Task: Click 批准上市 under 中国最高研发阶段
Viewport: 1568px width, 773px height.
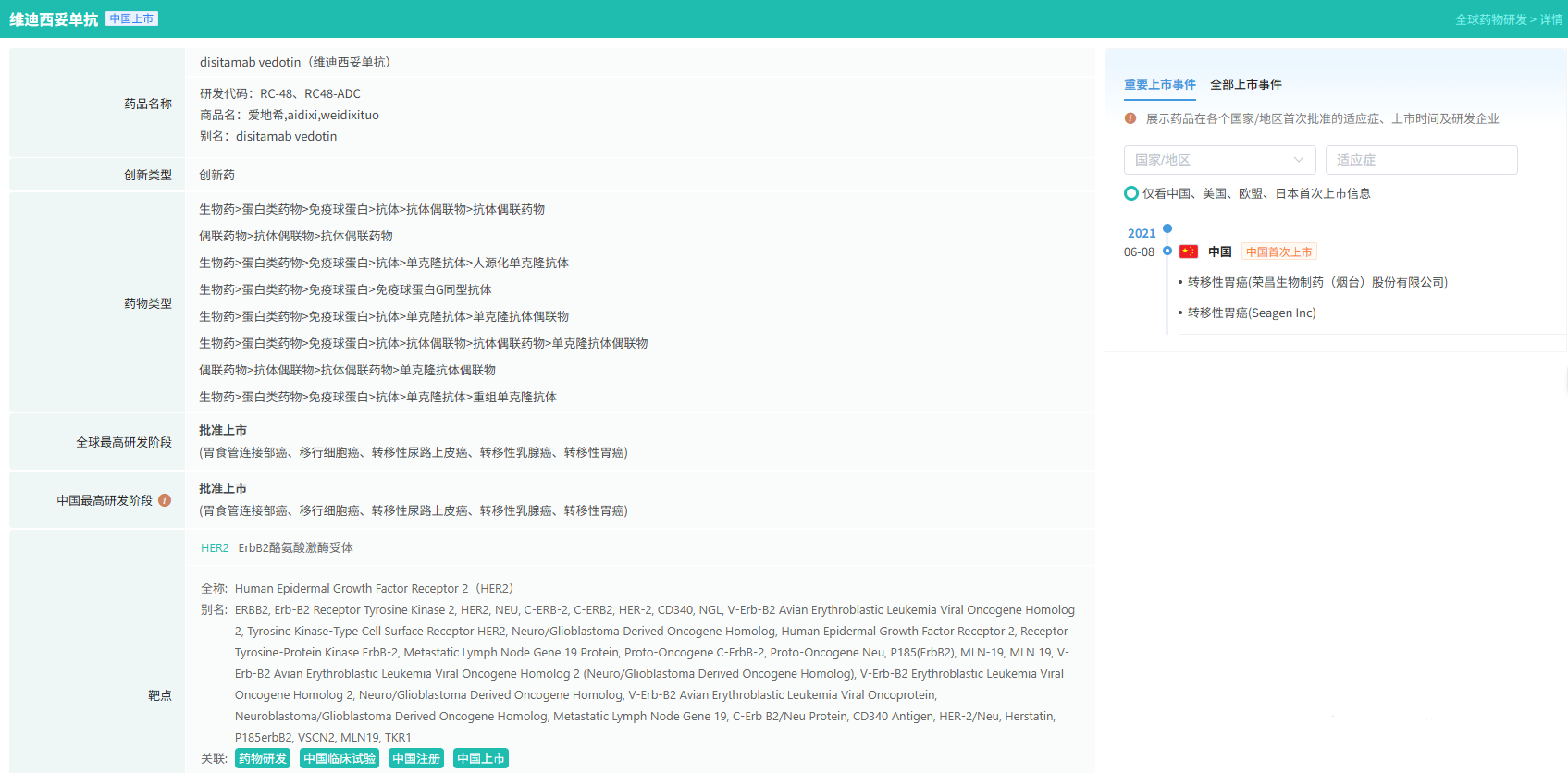Action: [x=223, y=488]
